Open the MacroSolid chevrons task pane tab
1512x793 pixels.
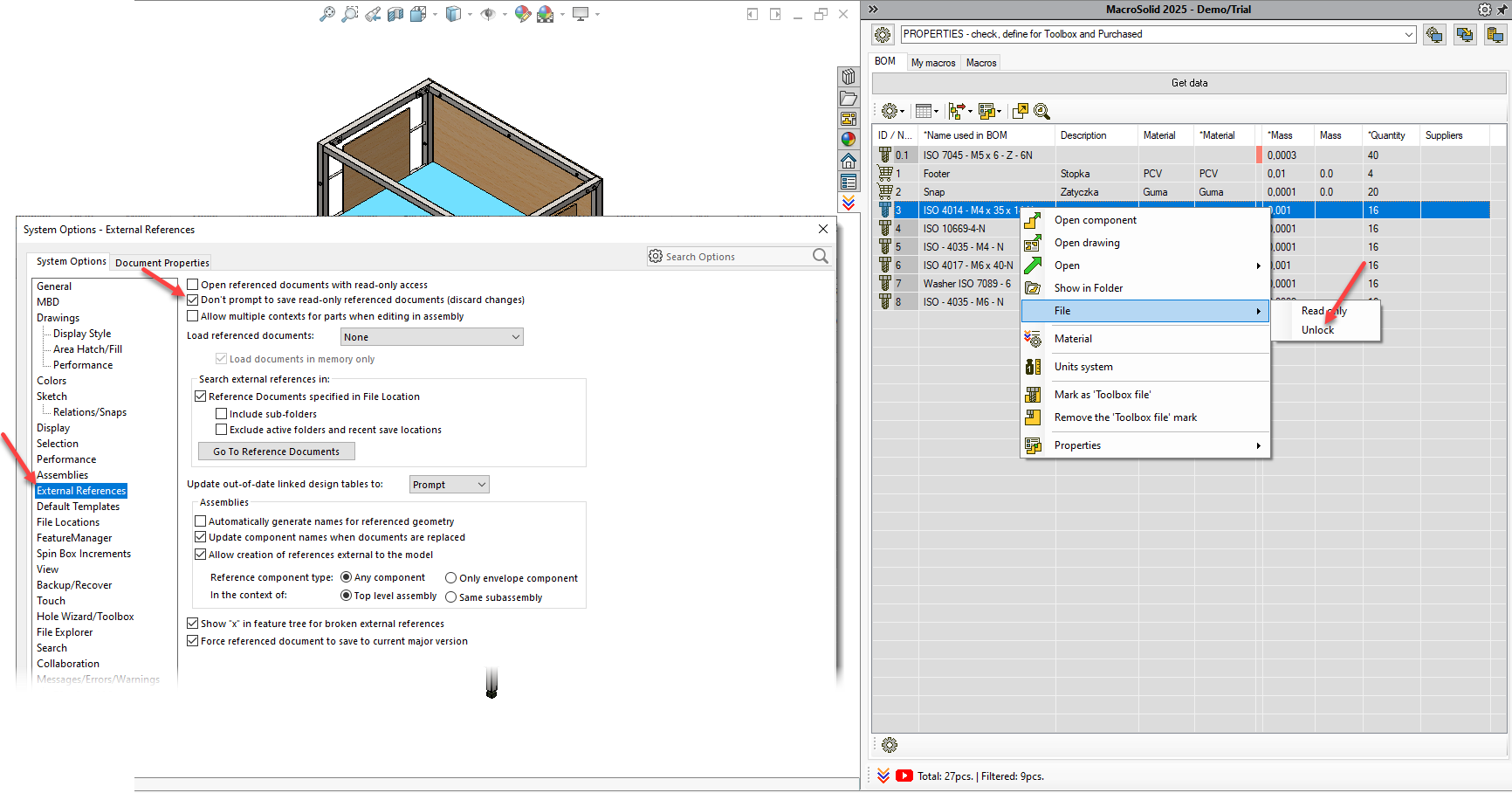849,203
